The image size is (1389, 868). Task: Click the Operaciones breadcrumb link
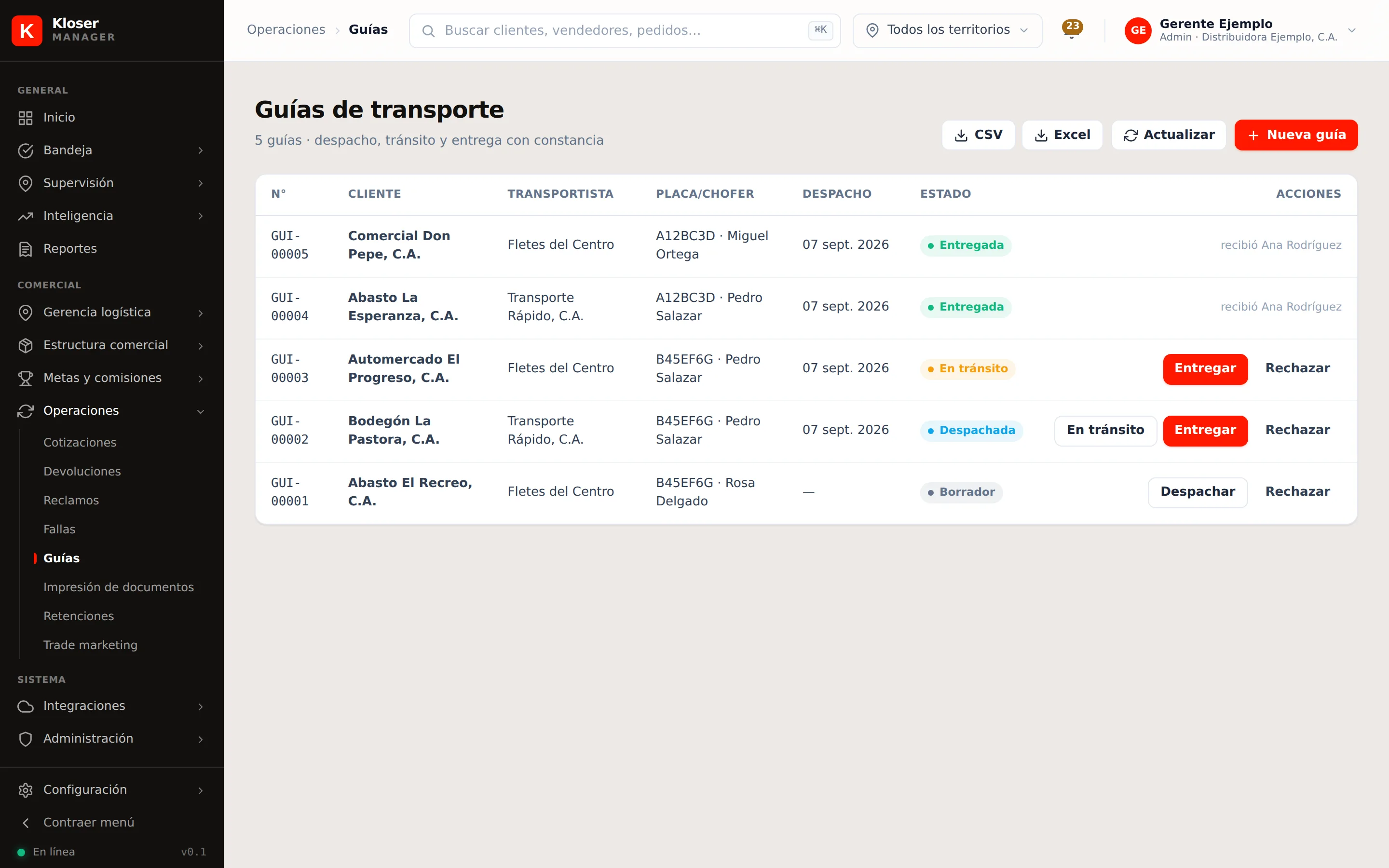coord(286,30)
